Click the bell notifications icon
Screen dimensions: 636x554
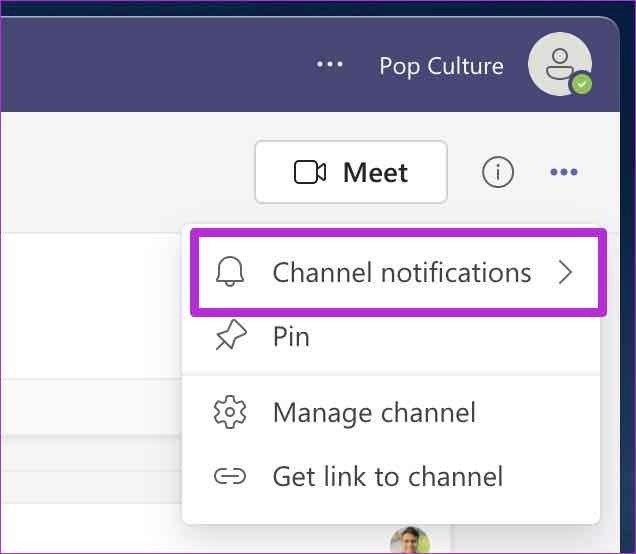230,272
